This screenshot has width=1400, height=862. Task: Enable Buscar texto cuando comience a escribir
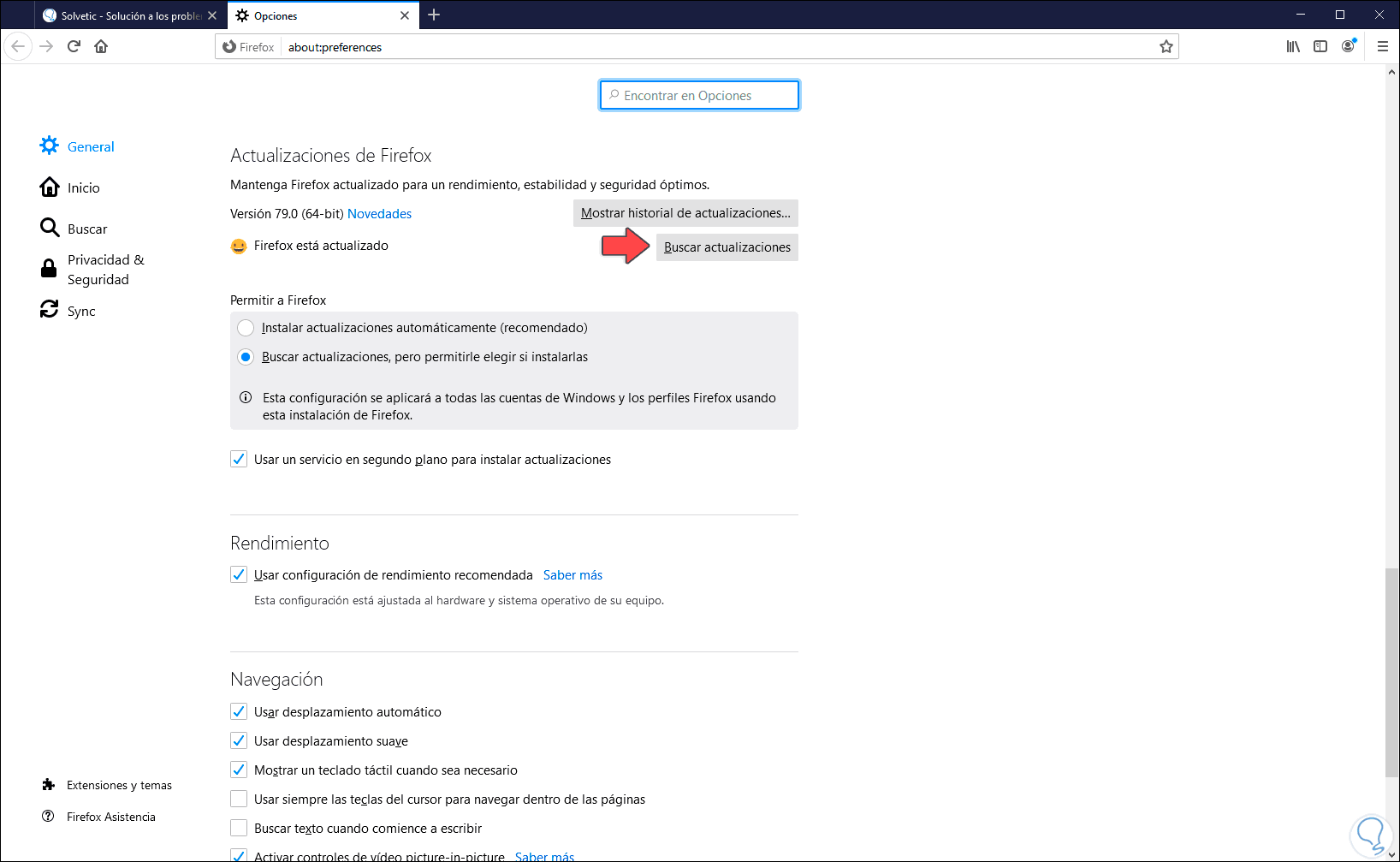pyautogui.click(x=239, y=829)
